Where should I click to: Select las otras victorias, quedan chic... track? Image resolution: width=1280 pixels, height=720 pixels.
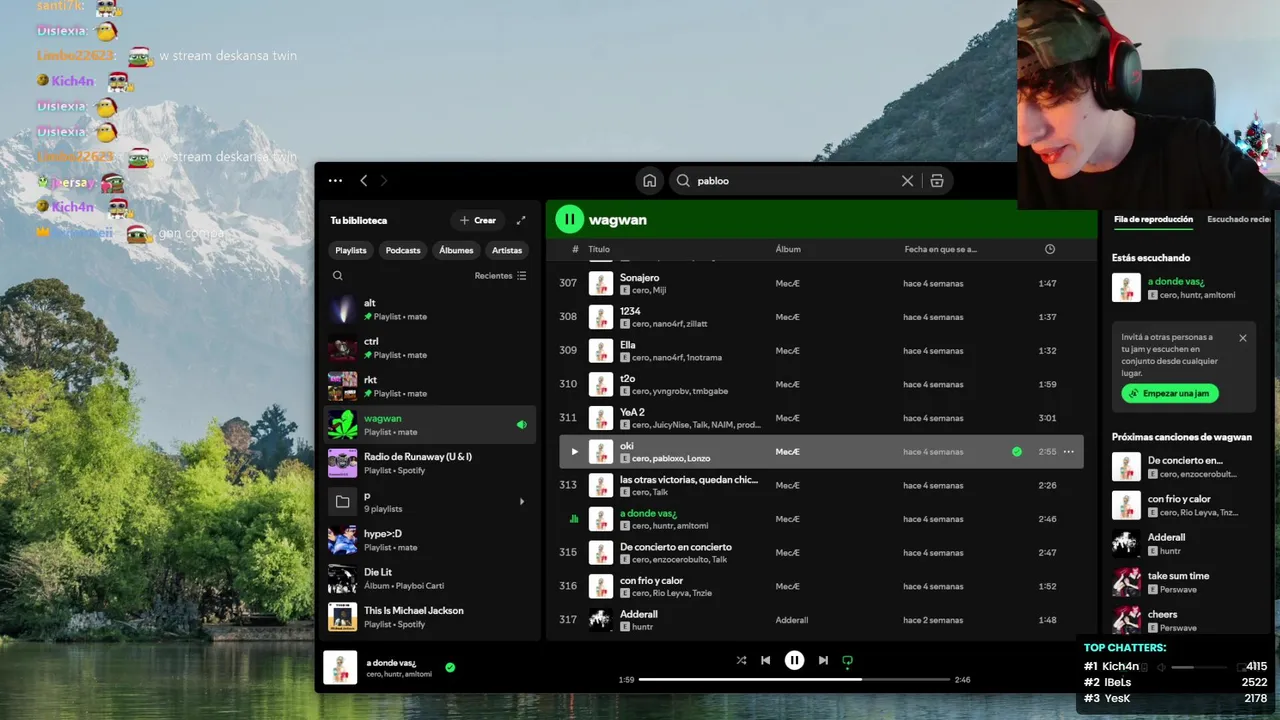(x=689, y=479)
